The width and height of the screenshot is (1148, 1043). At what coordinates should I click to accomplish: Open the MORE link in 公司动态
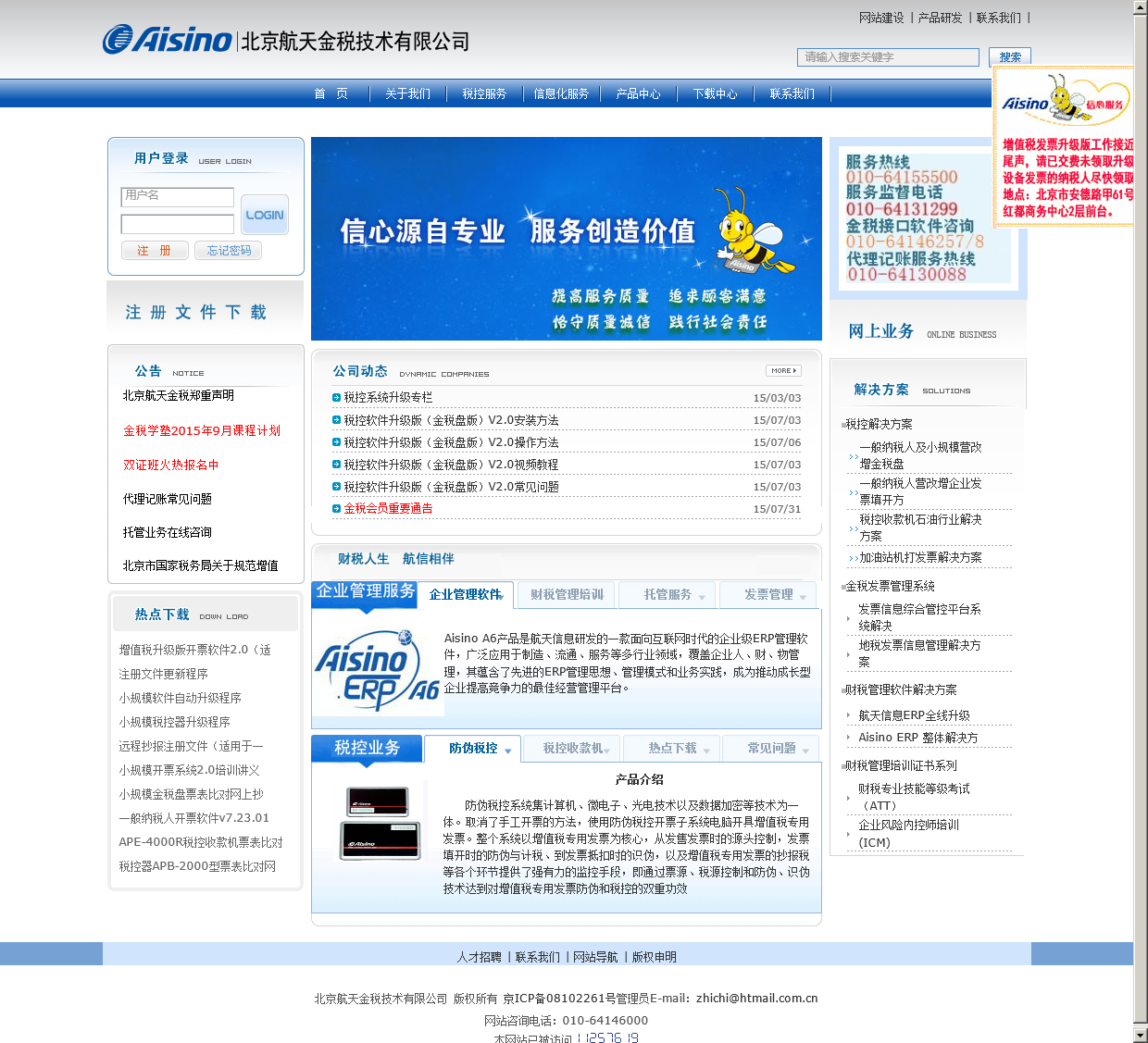coord(783,371)
